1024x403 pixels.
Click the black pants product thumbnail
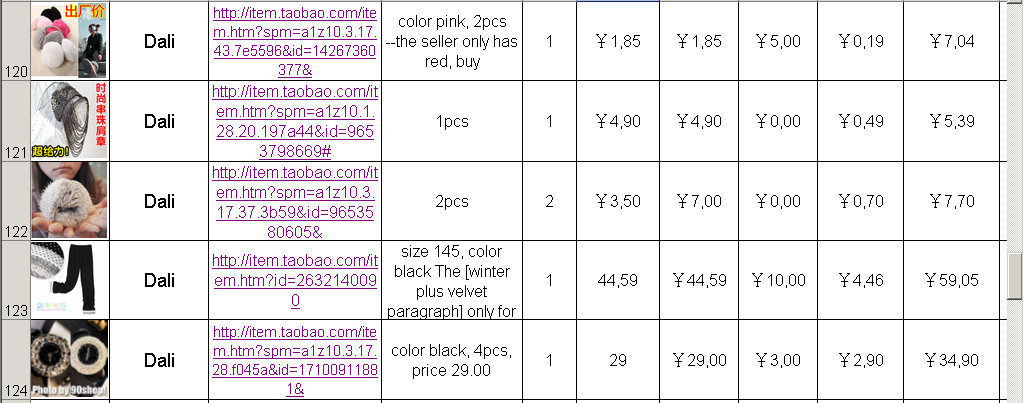click(x=69, y=280)
